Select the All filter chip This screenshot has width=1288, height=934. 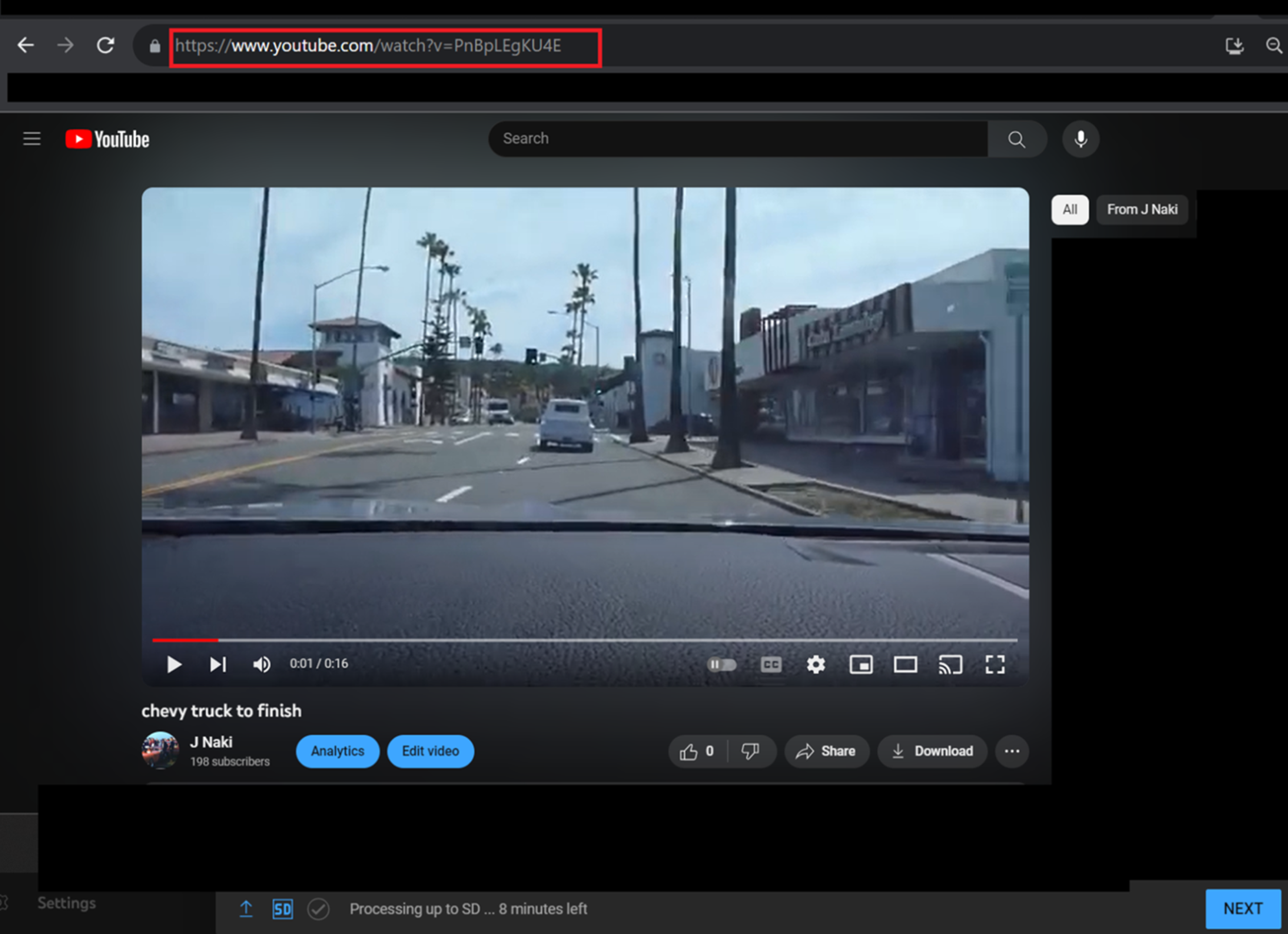[1070, 210]
